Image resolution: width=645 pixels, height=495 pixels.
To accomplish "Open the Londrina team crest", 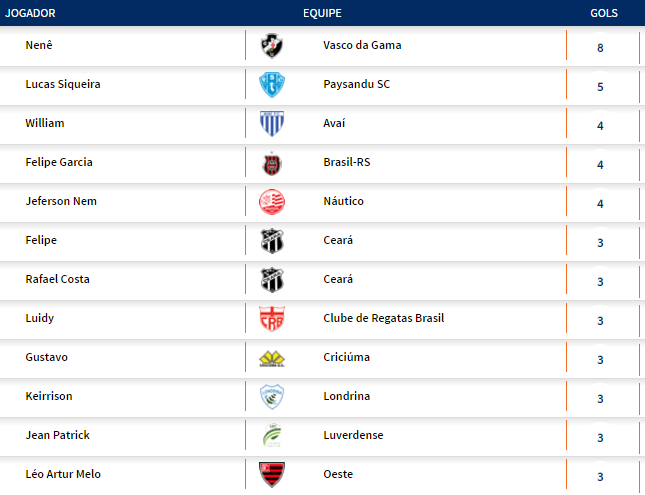I will point(271,396).
